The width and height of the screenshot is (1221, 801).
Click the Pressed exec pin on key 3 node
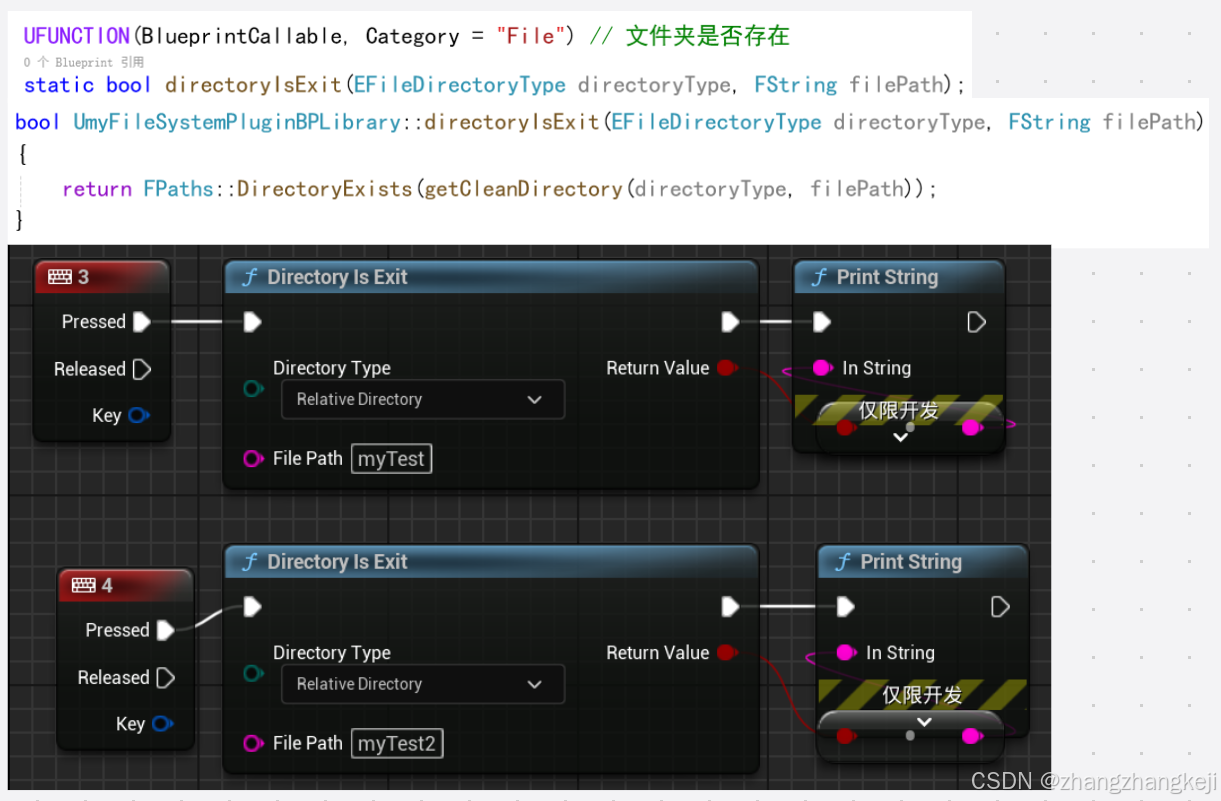(x=142, y=321)
